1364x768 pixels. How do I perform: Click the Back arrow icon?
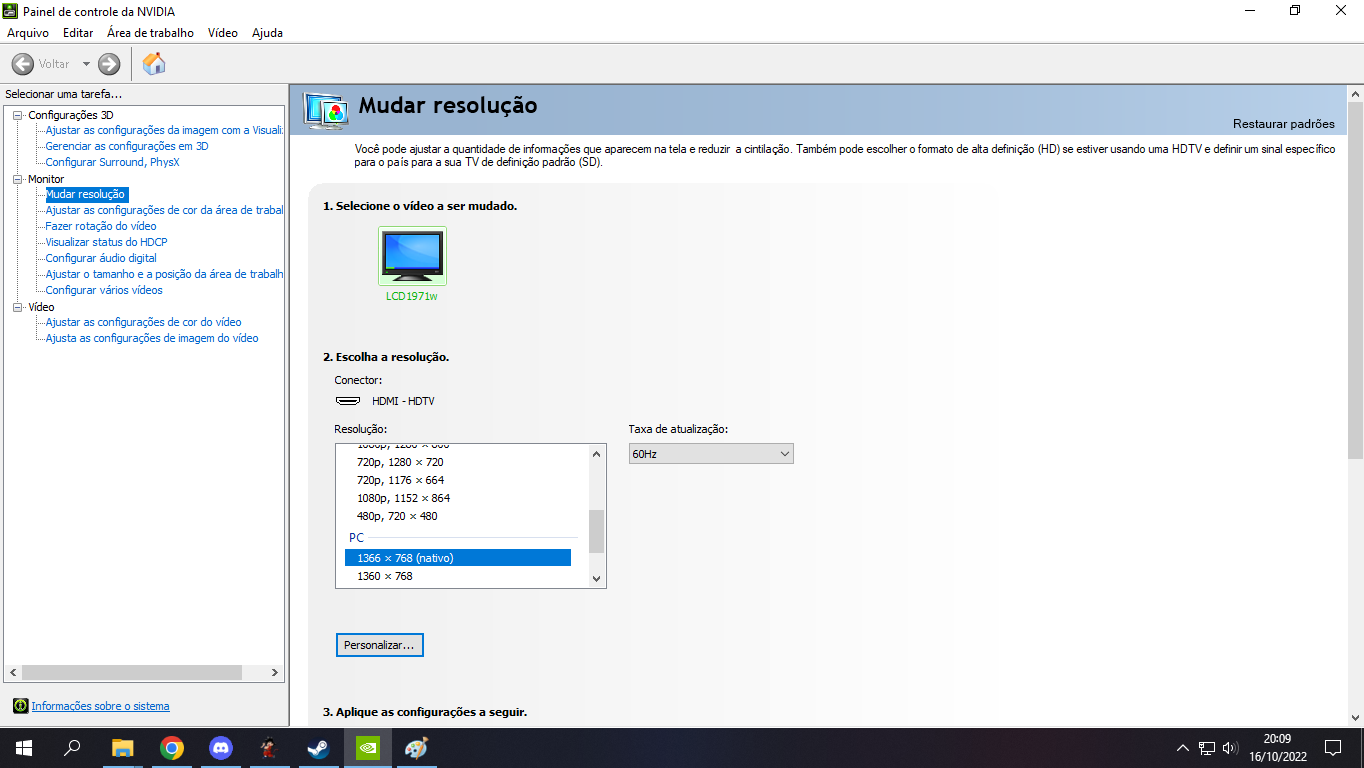click(x=23, y=64)
